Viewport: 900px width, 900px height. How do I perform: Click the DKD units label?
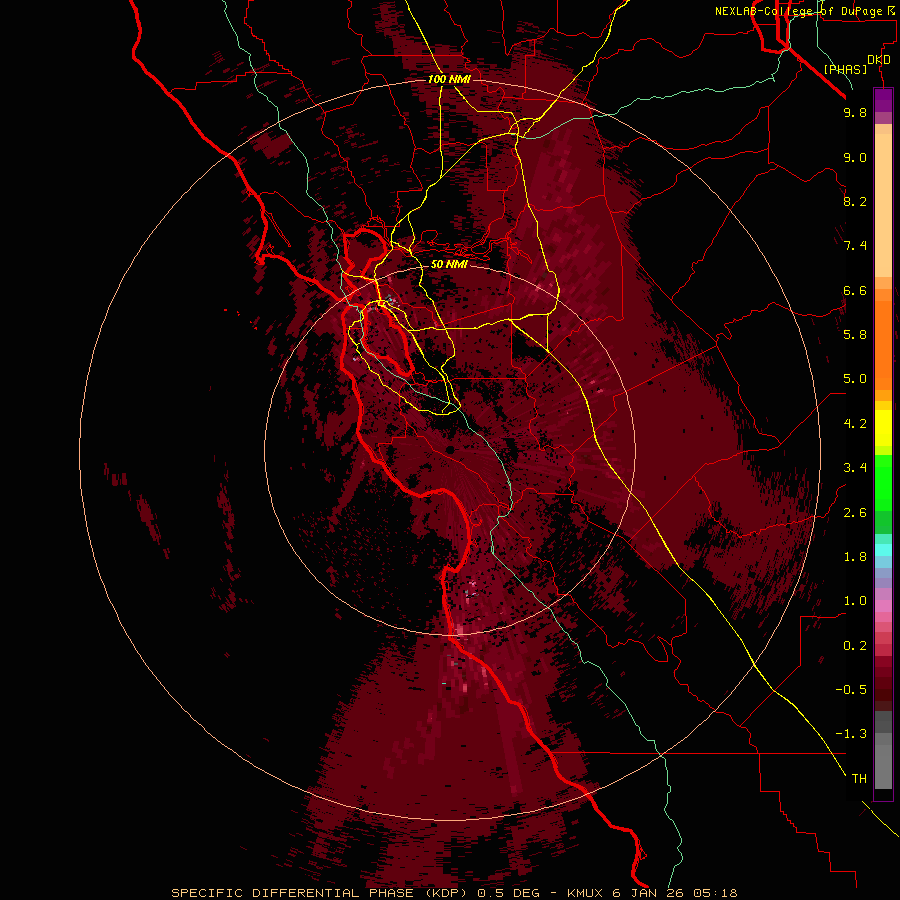point(879,60)
